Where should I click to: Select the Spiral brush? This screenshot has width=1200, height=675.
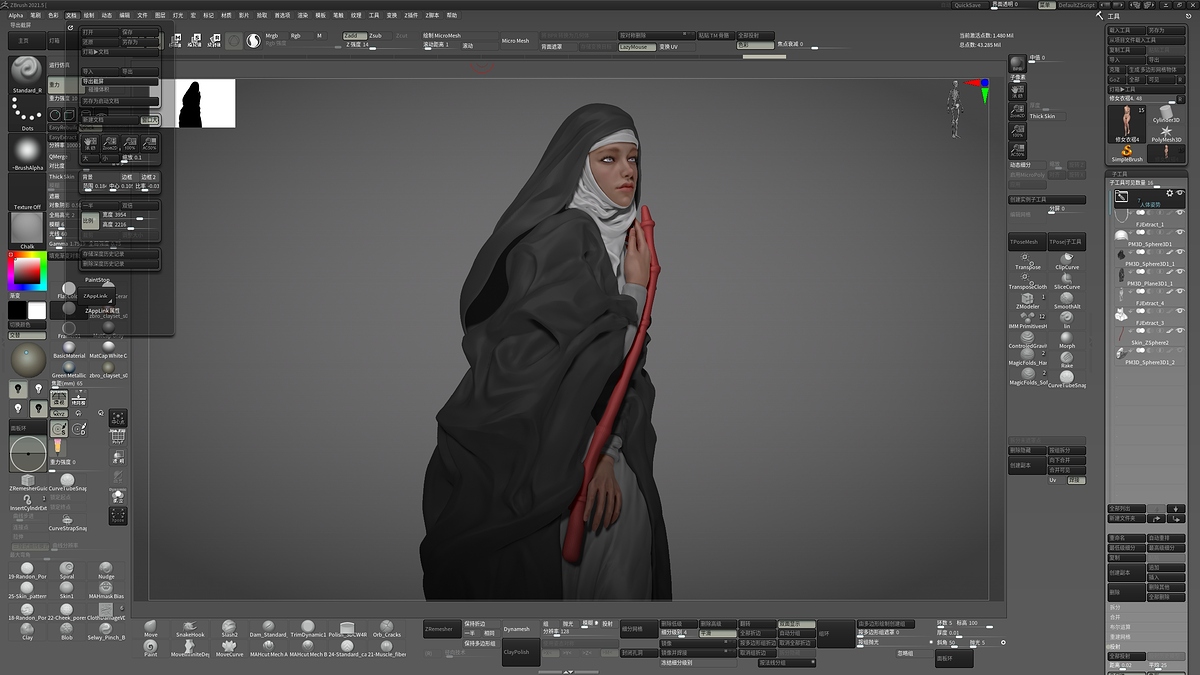[x=67, y=571]
